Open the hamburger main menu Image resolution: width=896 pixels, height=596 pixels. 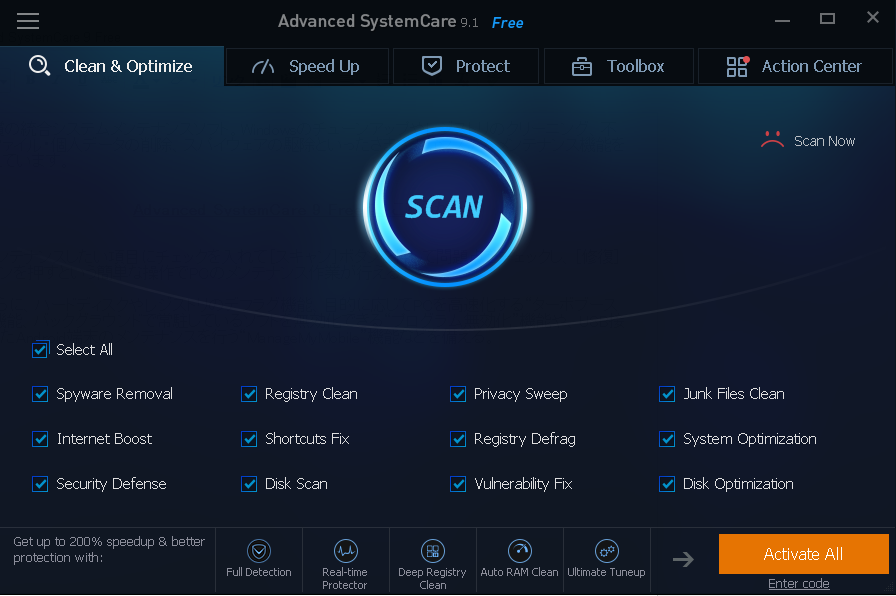(x=27, y=21)
